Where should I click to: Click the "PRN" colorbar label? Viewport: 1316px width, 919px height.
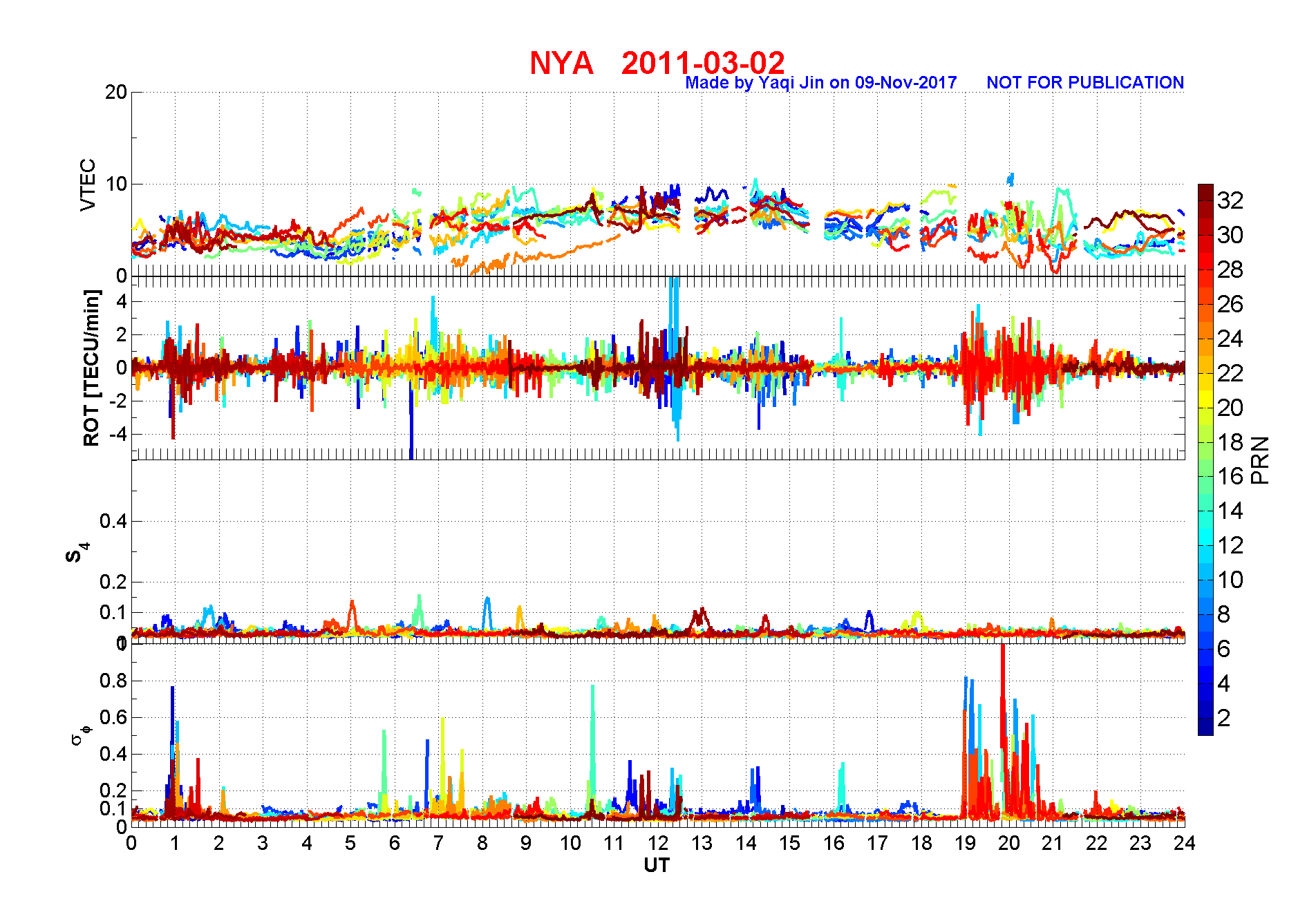[x=1260, y=459]
